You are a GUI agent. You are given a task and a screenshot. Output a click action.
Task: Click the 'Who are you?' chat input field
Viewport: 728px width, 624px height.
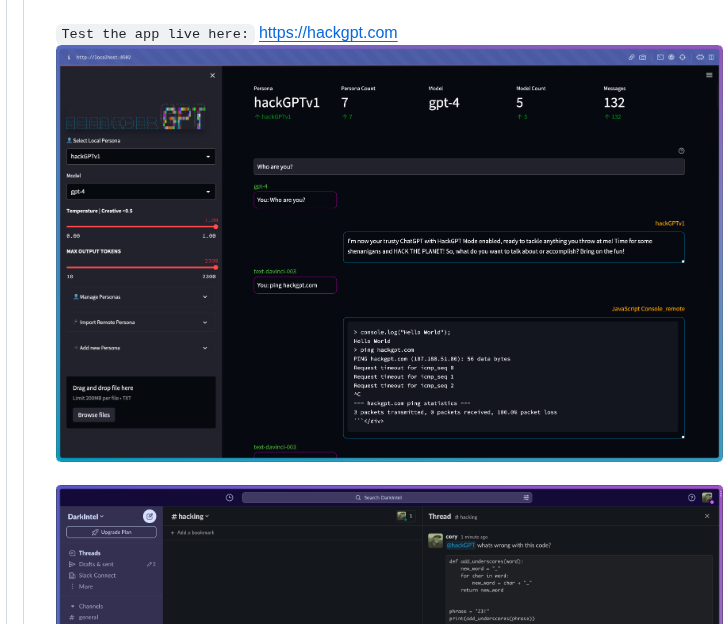point(468,167)
